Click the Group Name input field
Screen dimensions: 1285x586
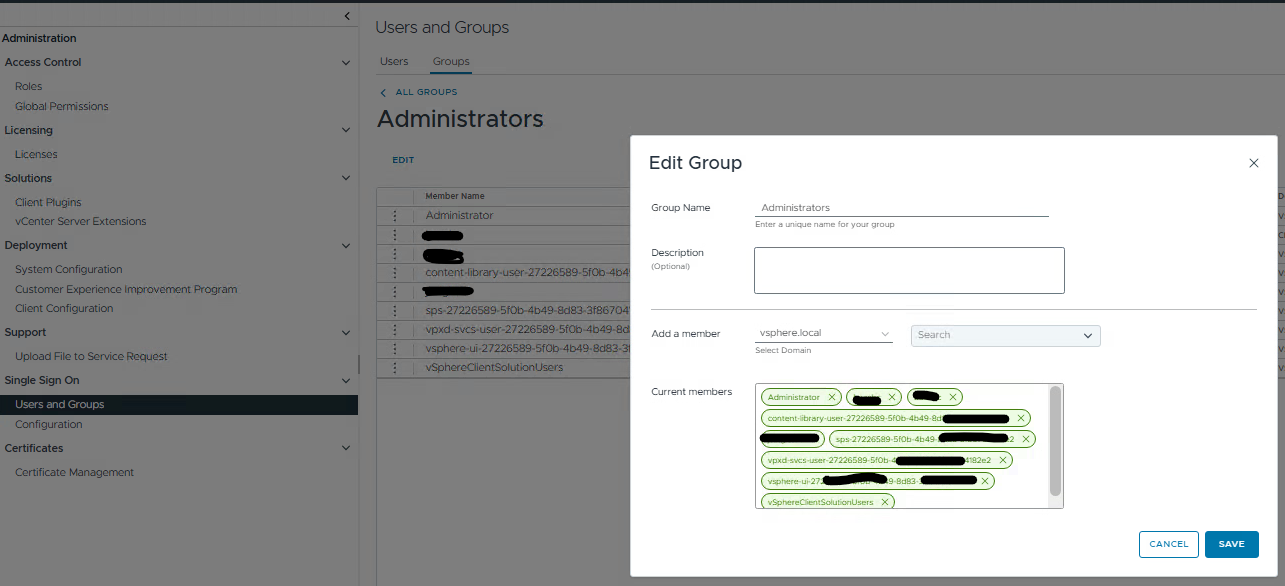902,207
